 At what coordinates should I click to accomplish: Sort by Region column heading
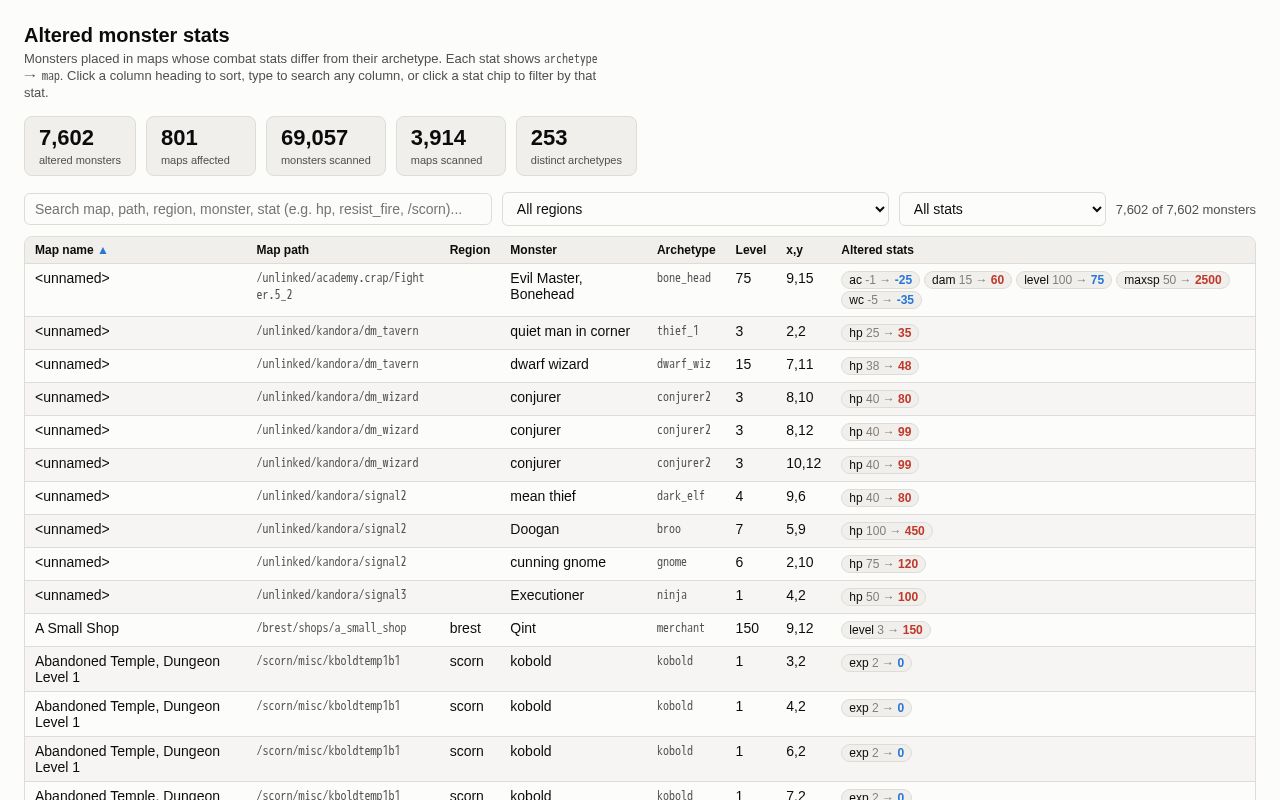pyautogui.click(x=470, y=250)
